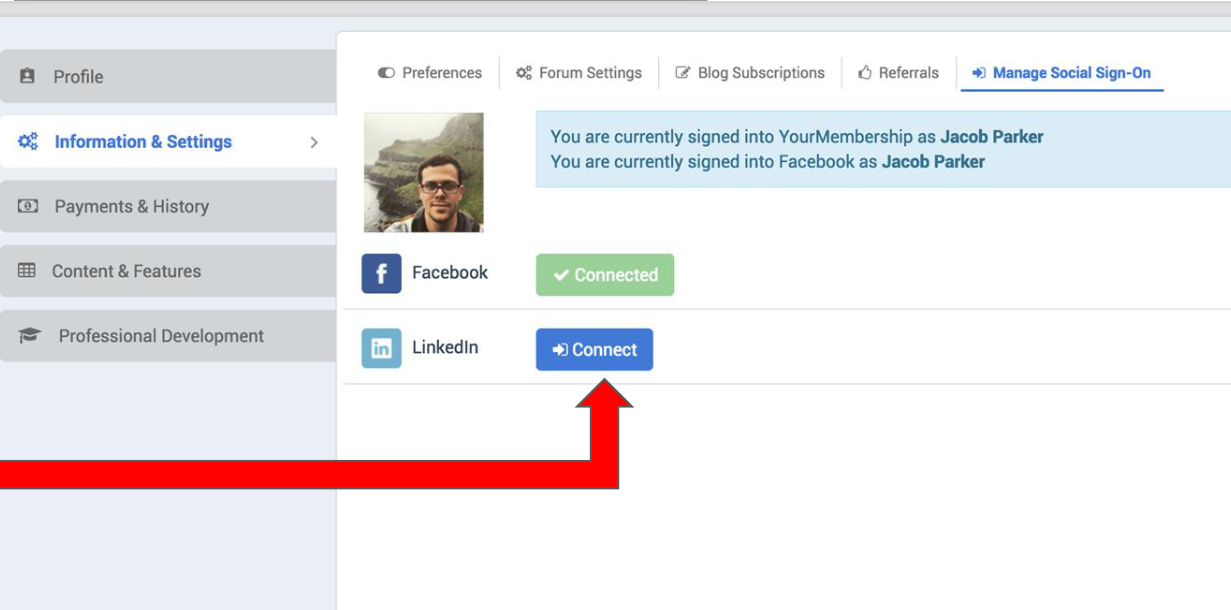Expand the Information & Settings chevron arrow
The width and height of the screenshot is (1231, 610).
click(314, 142)
